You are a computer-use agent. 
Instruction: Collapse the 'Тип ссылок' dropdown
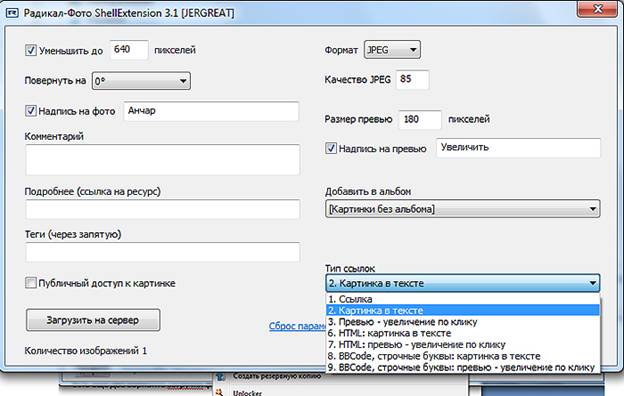coord(462,283)
